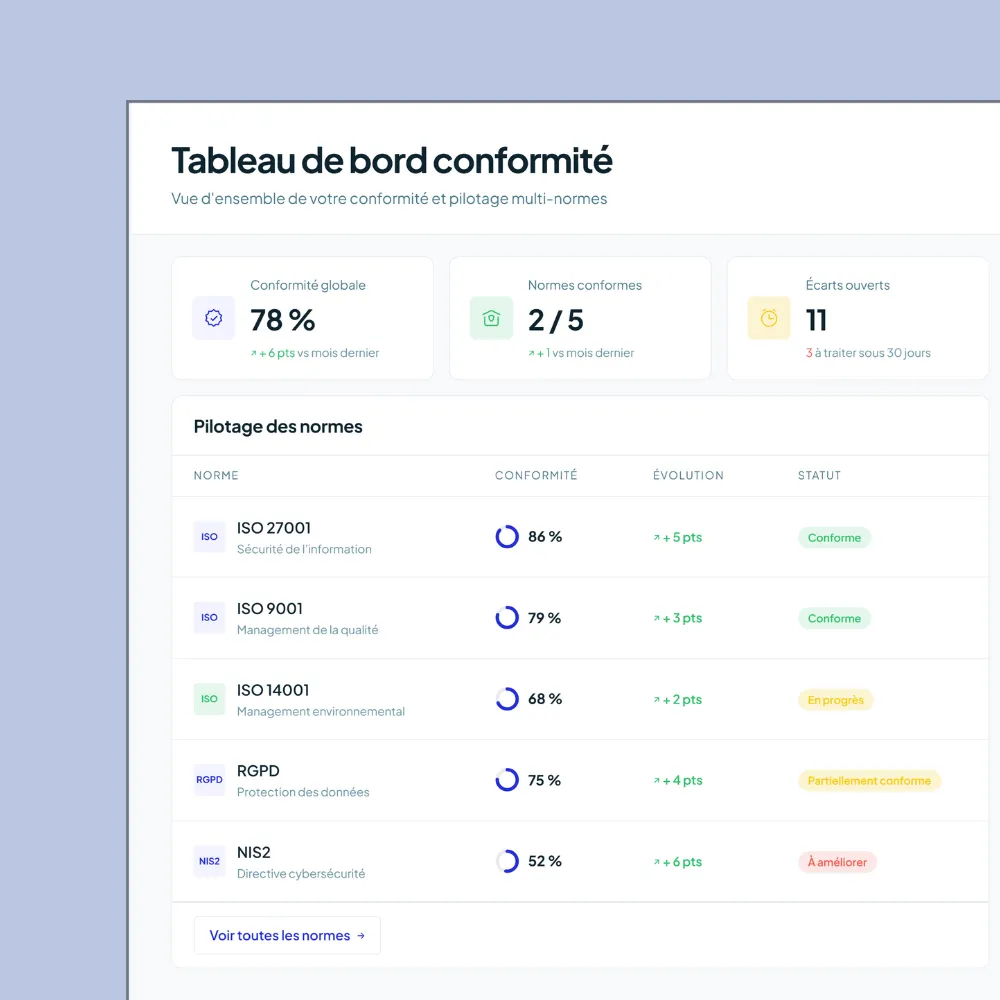
Task: Click the Normes conformes green shield icon
Action: coord(491,318)
